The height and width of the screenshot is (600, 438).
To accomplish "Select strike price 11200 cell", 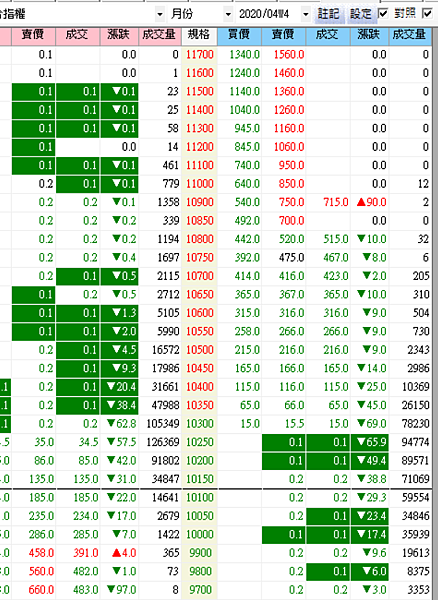I will click(199, 147).
